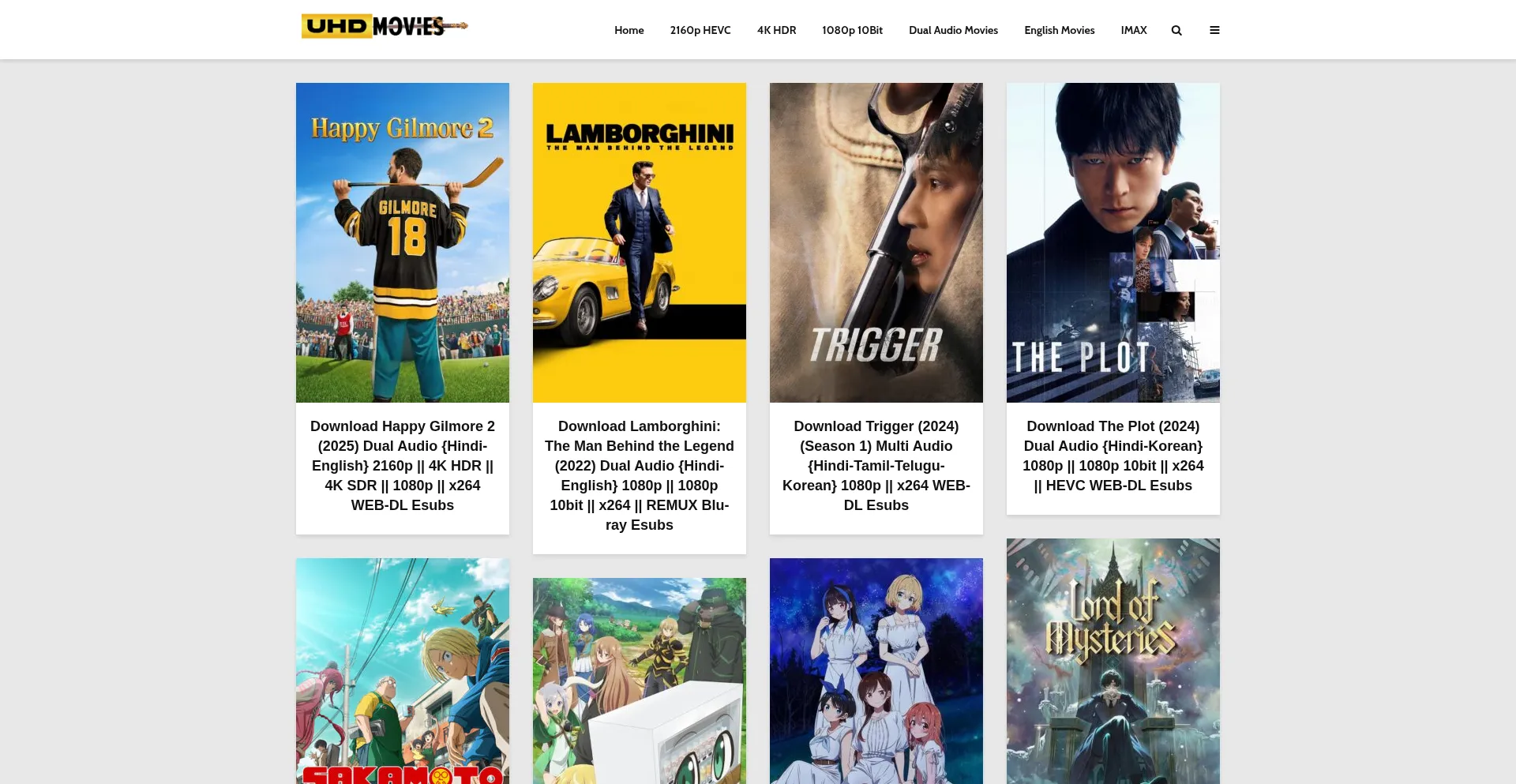Open the poster of girls in white dresses
Viewport: 1516px width, 784px height.
pyautogui.click(x=876, y=671)
